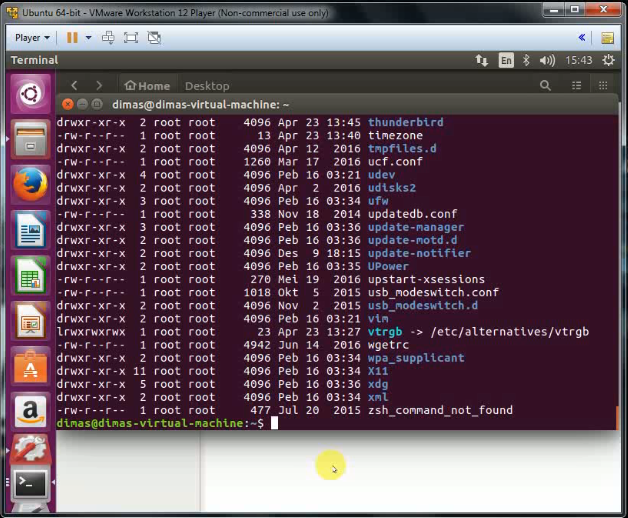Switch to Unity mode in VMware

pos(154,38)
